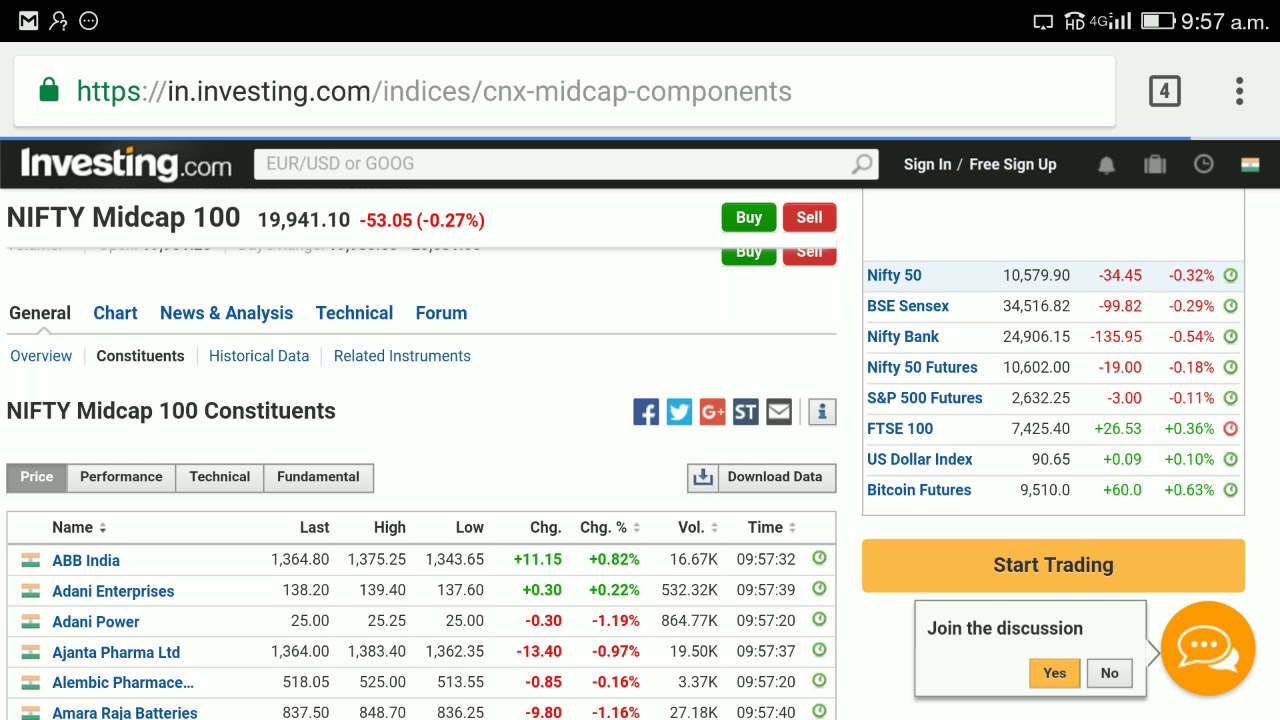Open Historical Data sub-link

(259, 356)
